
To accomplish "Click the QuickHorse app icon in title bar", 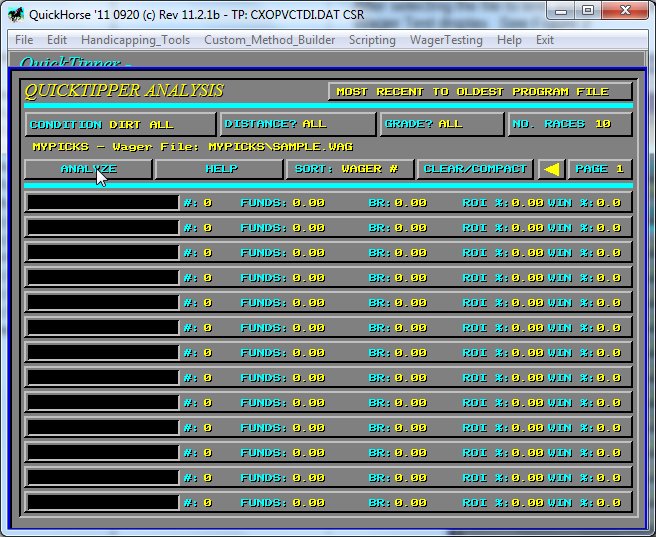I will [x=16, y=14].
